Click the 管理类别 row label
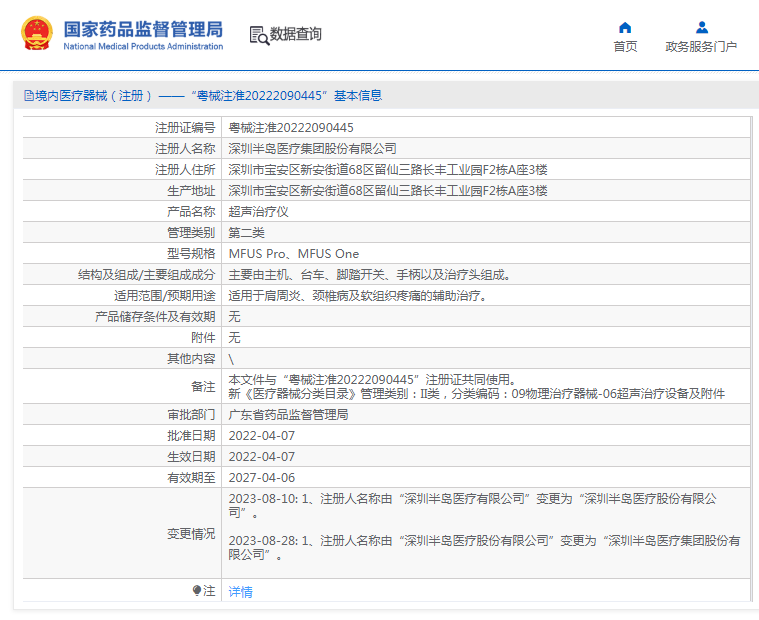Image resolution: width=759 pixels, height=620 pixels. click(191, 233)
